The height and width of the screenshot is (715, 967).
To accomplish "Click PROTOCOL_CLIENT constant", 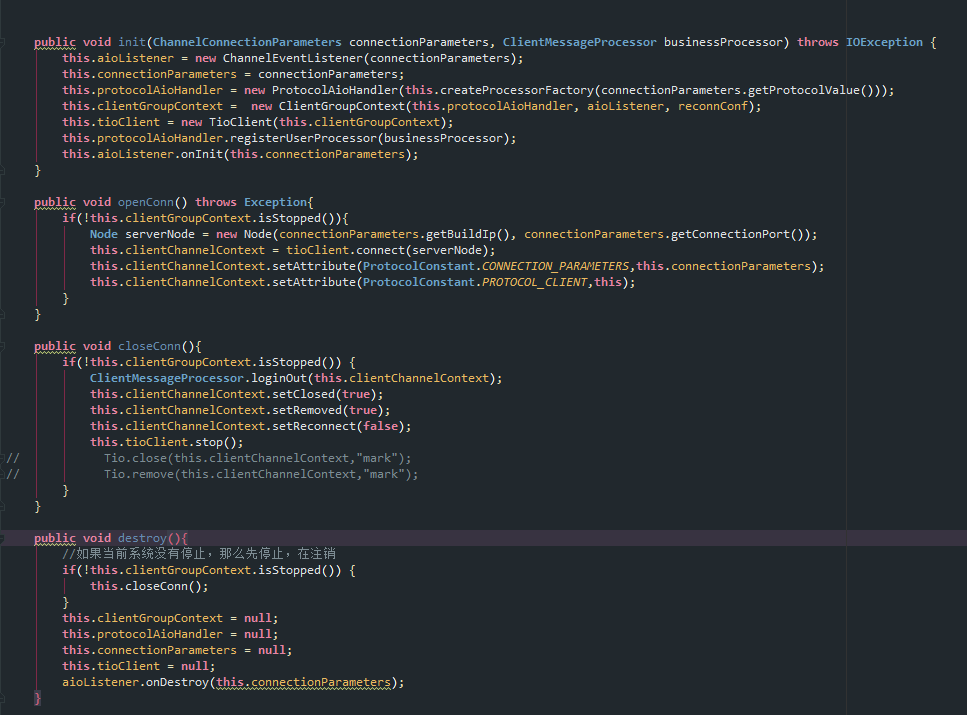I will pos(534,282).
